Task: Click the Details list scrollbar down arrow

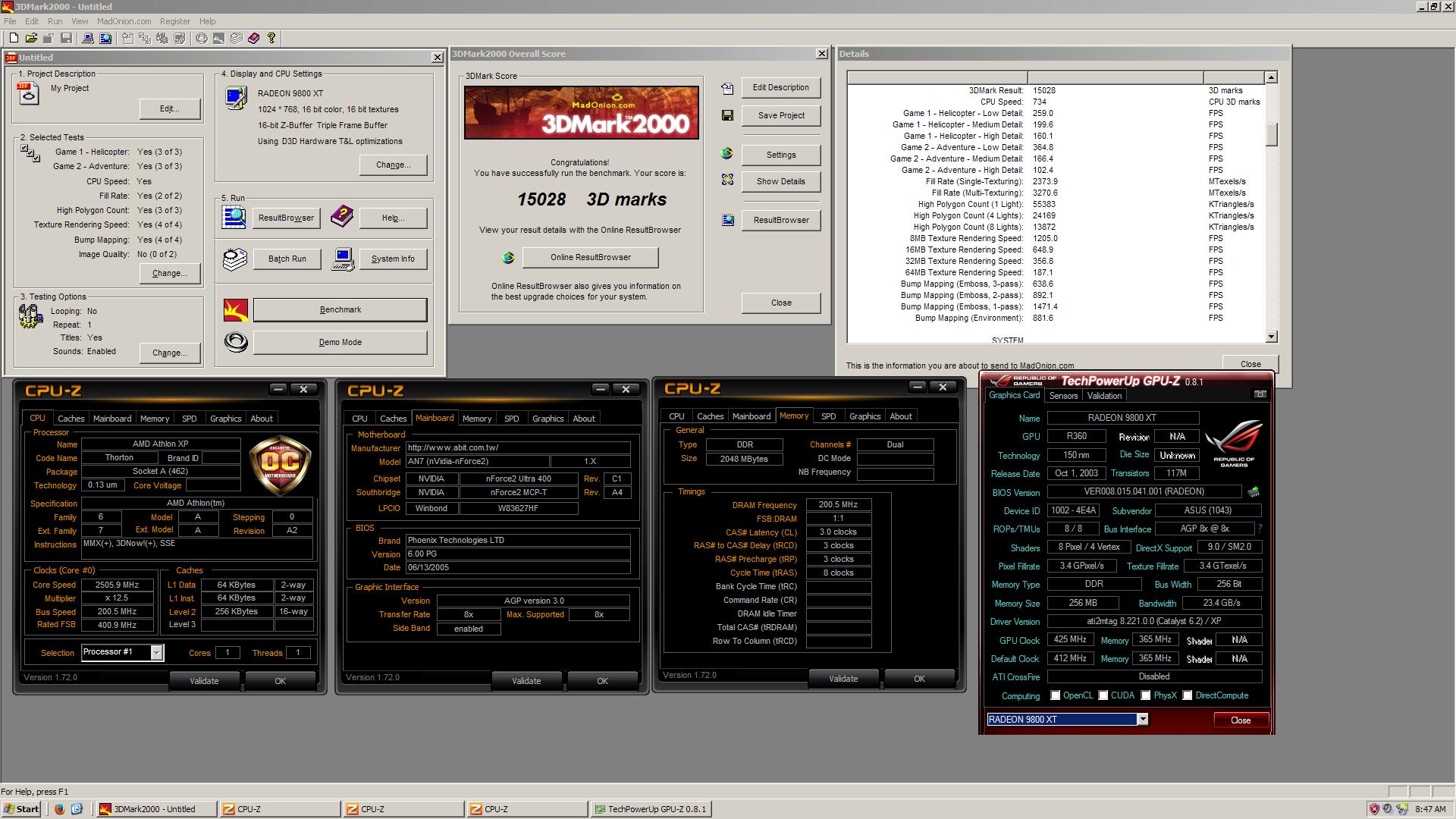Action: point(1272,337)
